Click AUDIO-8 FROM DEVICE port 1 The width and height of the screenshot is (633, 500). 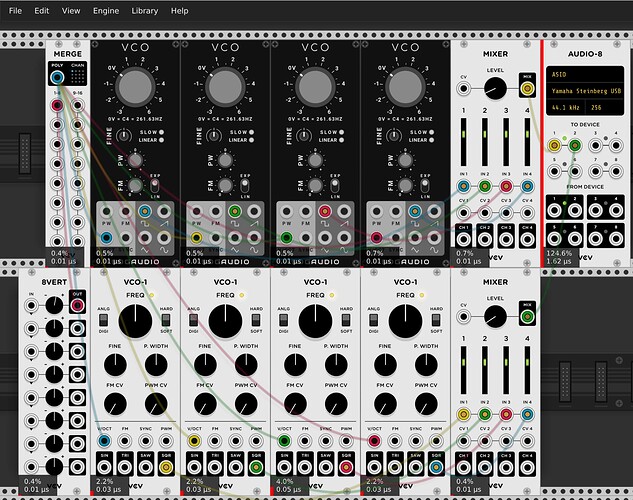pos(554,210)
